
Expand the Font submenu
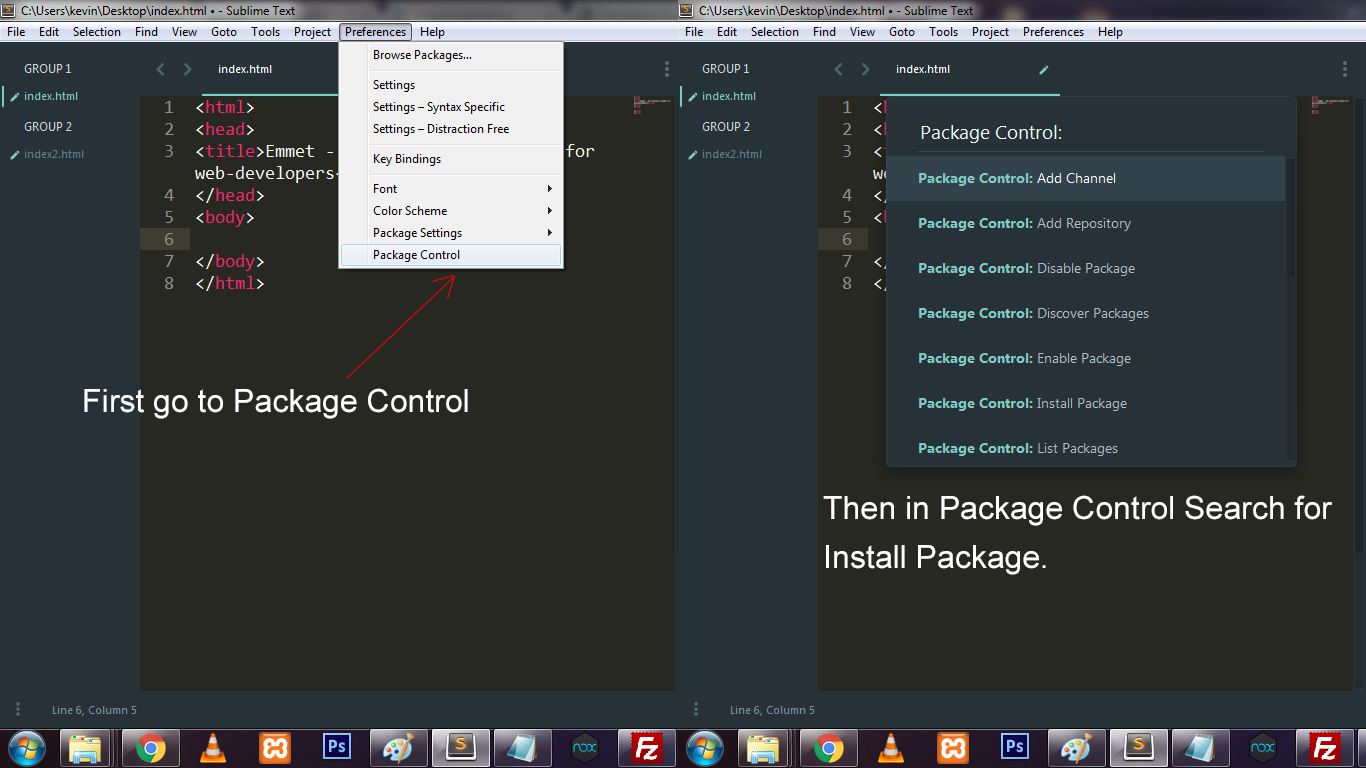451,189
